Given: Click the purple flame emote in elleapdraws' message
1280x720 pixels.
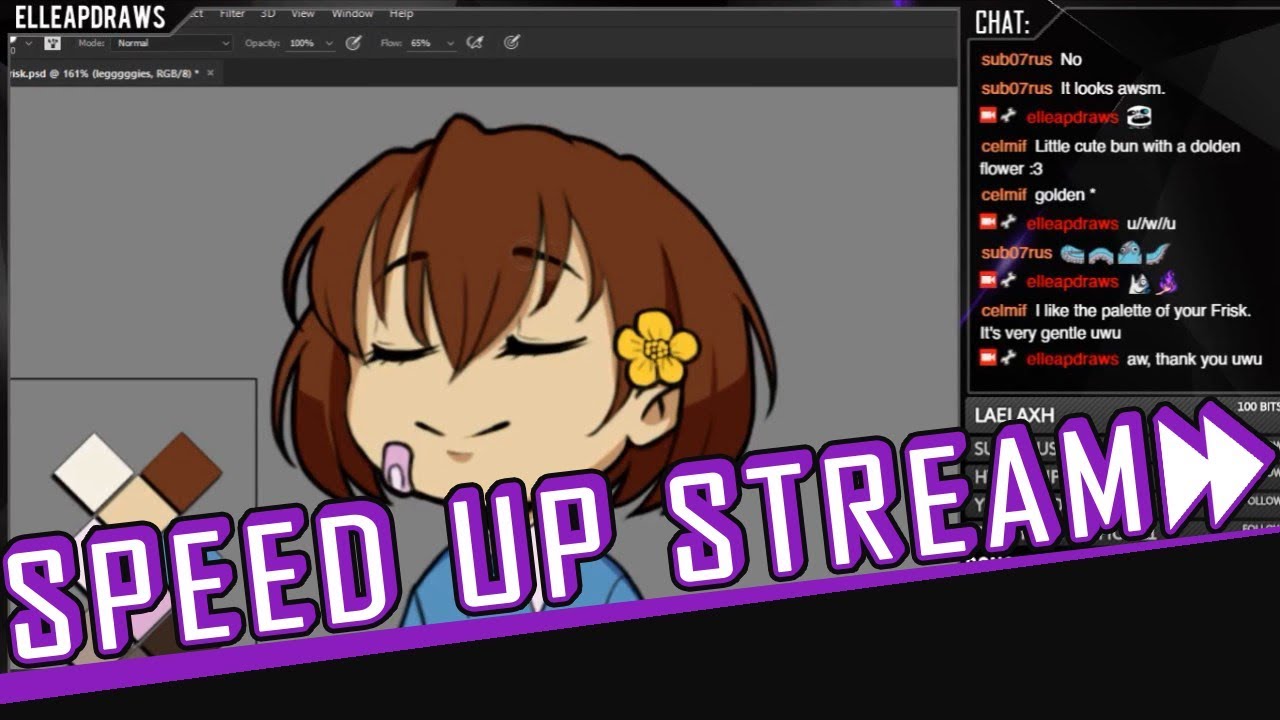Looking at the screenshot, I should pos(1166,282).
